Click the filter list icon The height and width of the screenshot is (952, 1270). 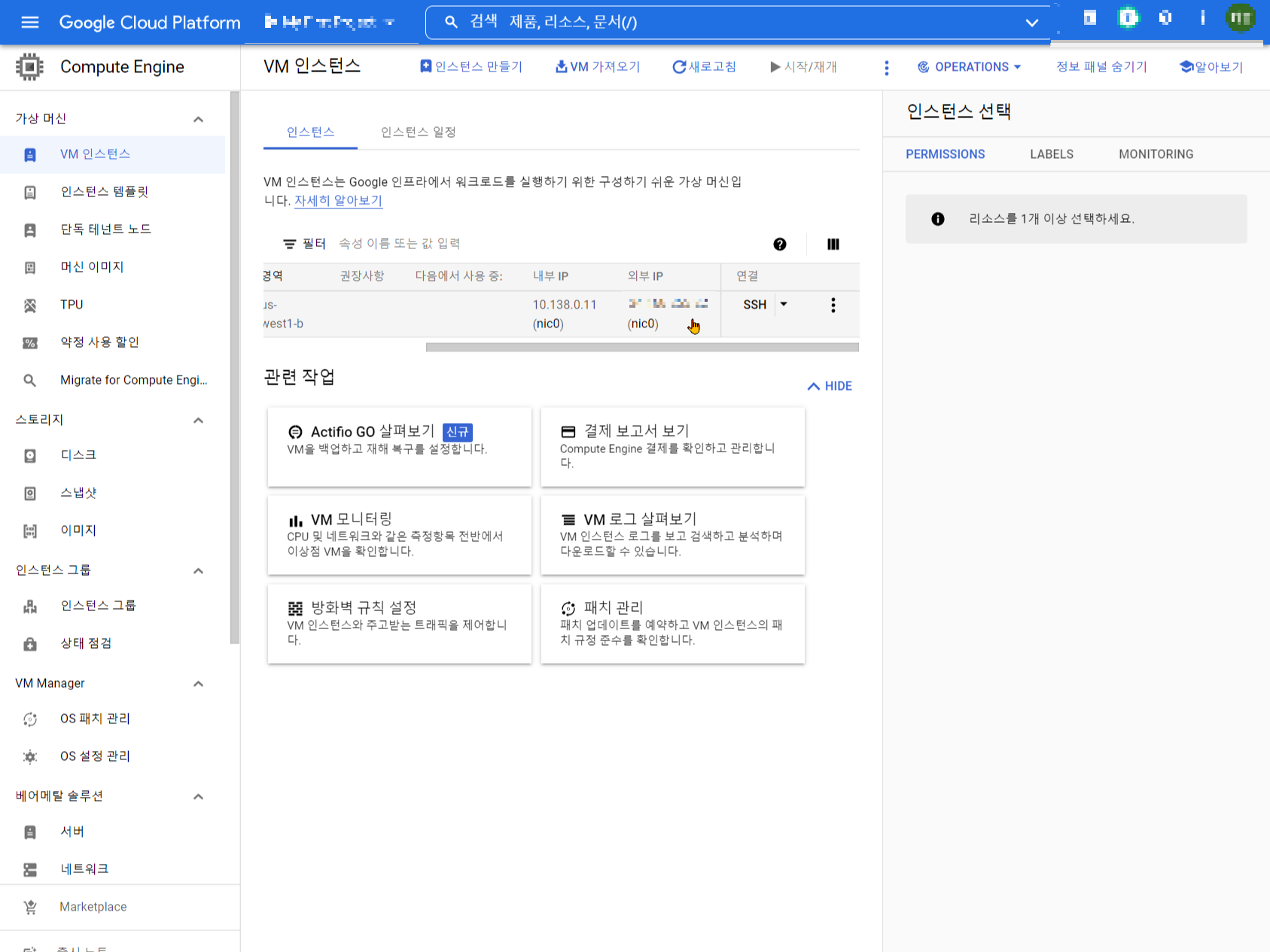click(289, 244)
